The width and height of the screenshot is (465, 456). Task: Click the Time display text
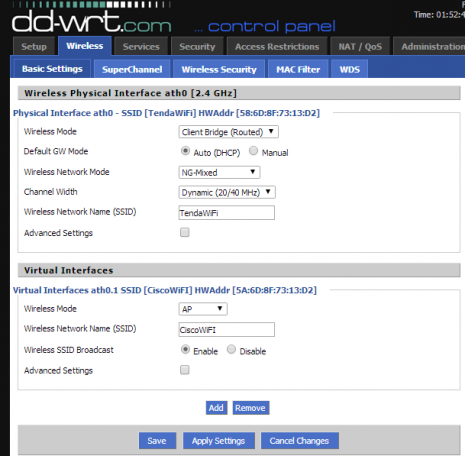coord(439,15)
